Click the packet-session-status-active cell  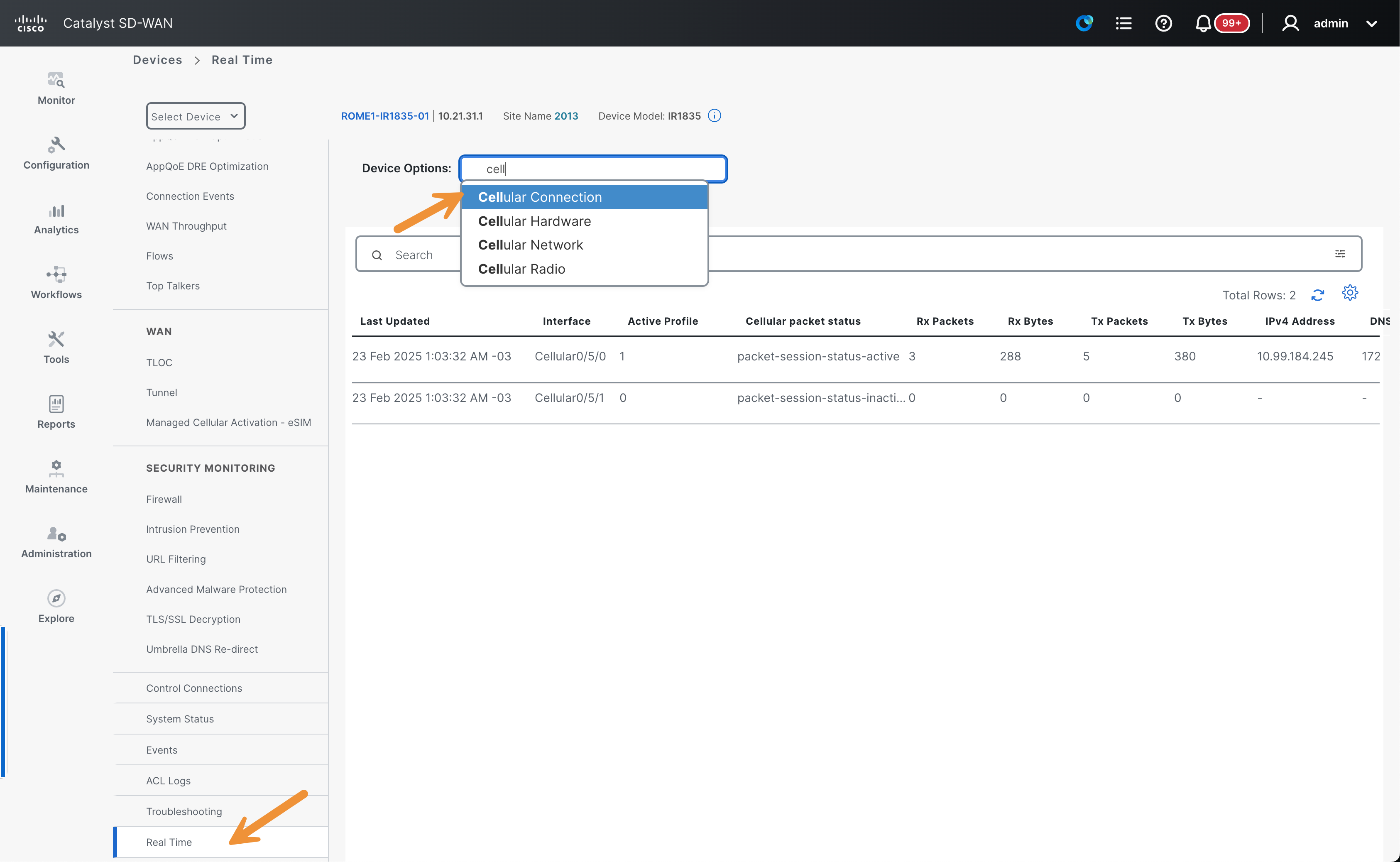pos(818,356)
